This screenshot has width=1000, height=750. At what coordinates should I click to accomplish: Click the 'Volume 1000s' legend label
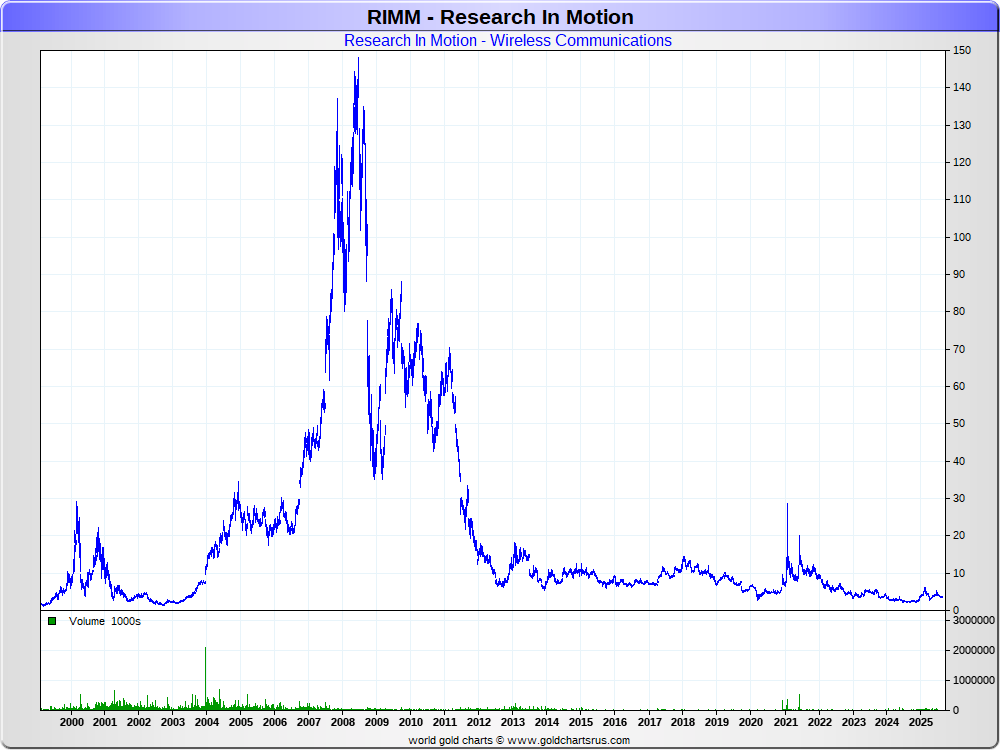pyautogui.click(x=105, y=621)
